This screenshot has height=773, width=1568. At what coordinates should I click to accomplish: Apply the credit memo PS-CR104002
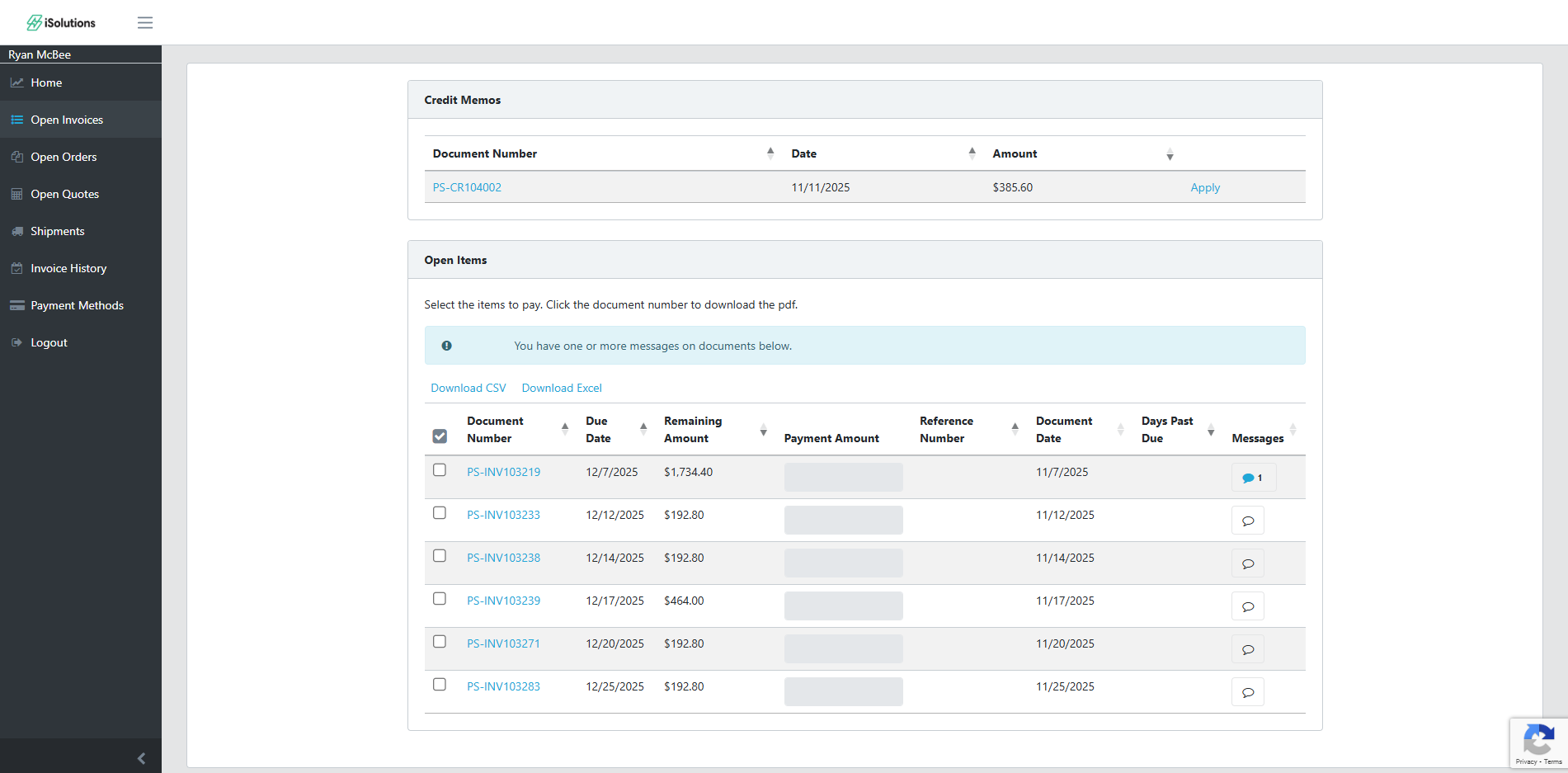click(1205, 187)
